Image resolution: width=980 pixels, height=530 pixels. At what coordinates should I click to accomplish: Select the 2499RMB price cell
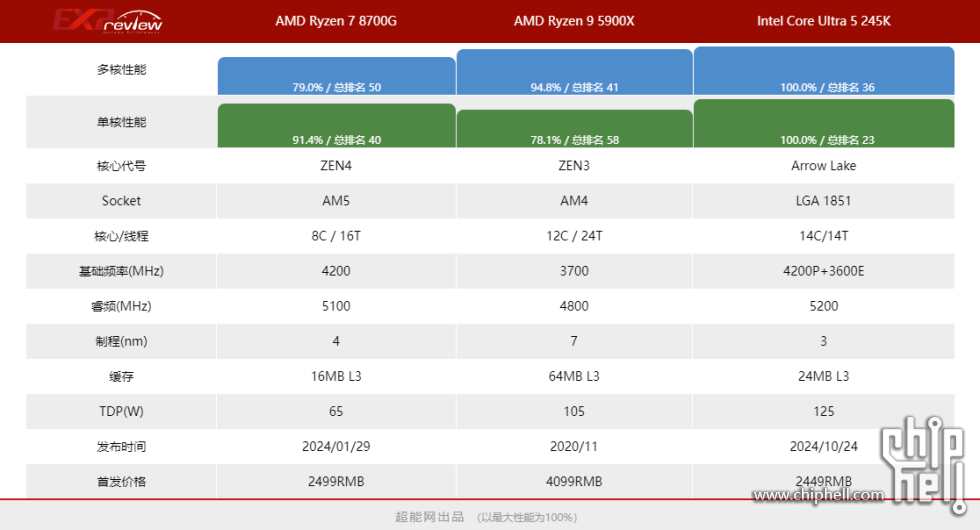[336, 481]
